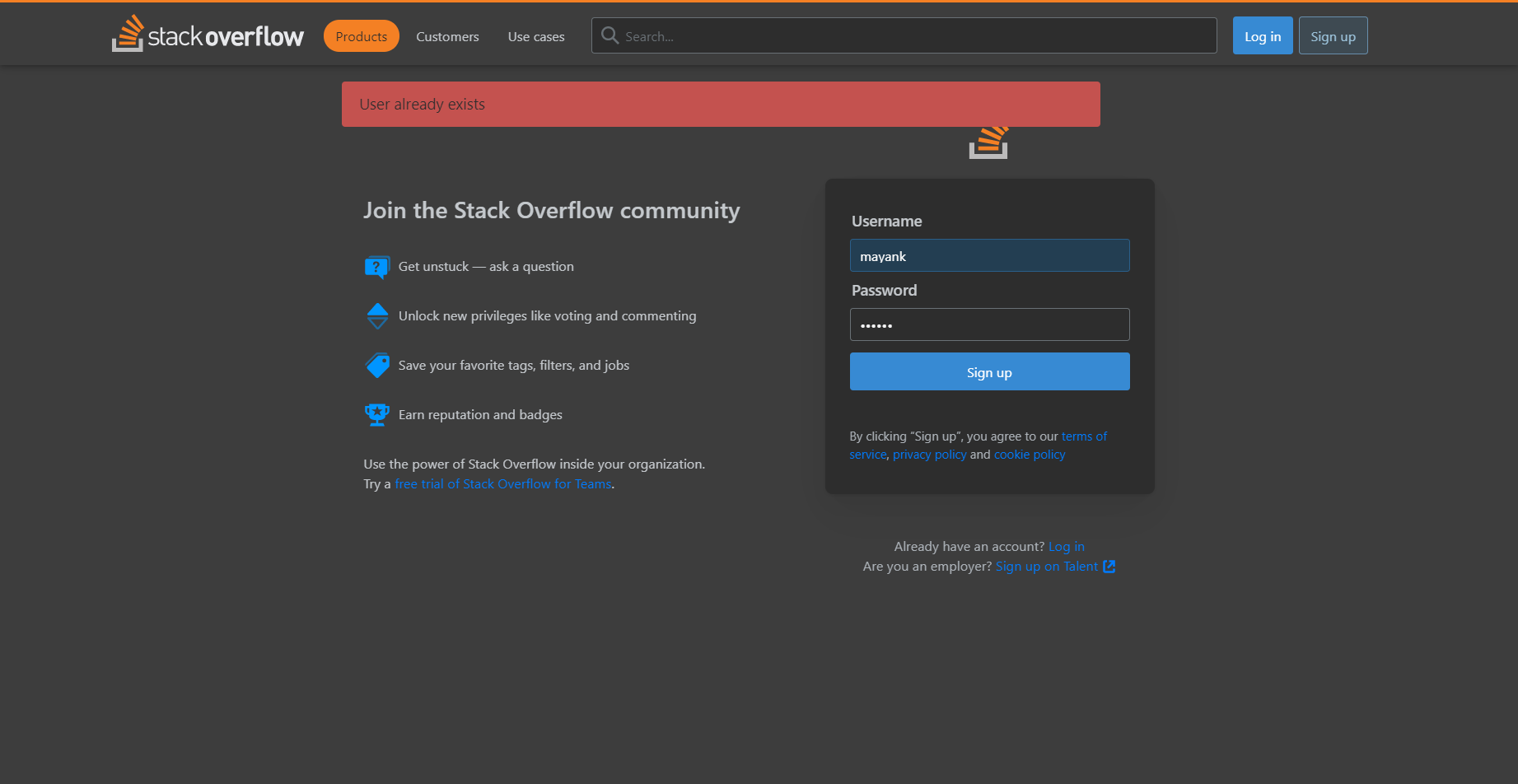Select the blue tag icon
Screen dimensions: 1518x784
point(377,365)
